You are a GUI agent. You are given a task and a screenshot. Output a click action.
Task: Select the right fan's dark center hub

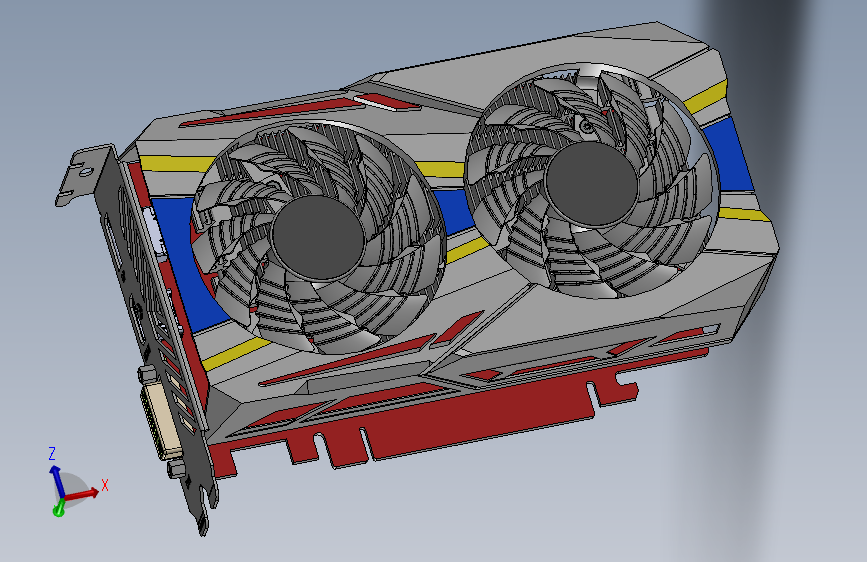point(592,183)
